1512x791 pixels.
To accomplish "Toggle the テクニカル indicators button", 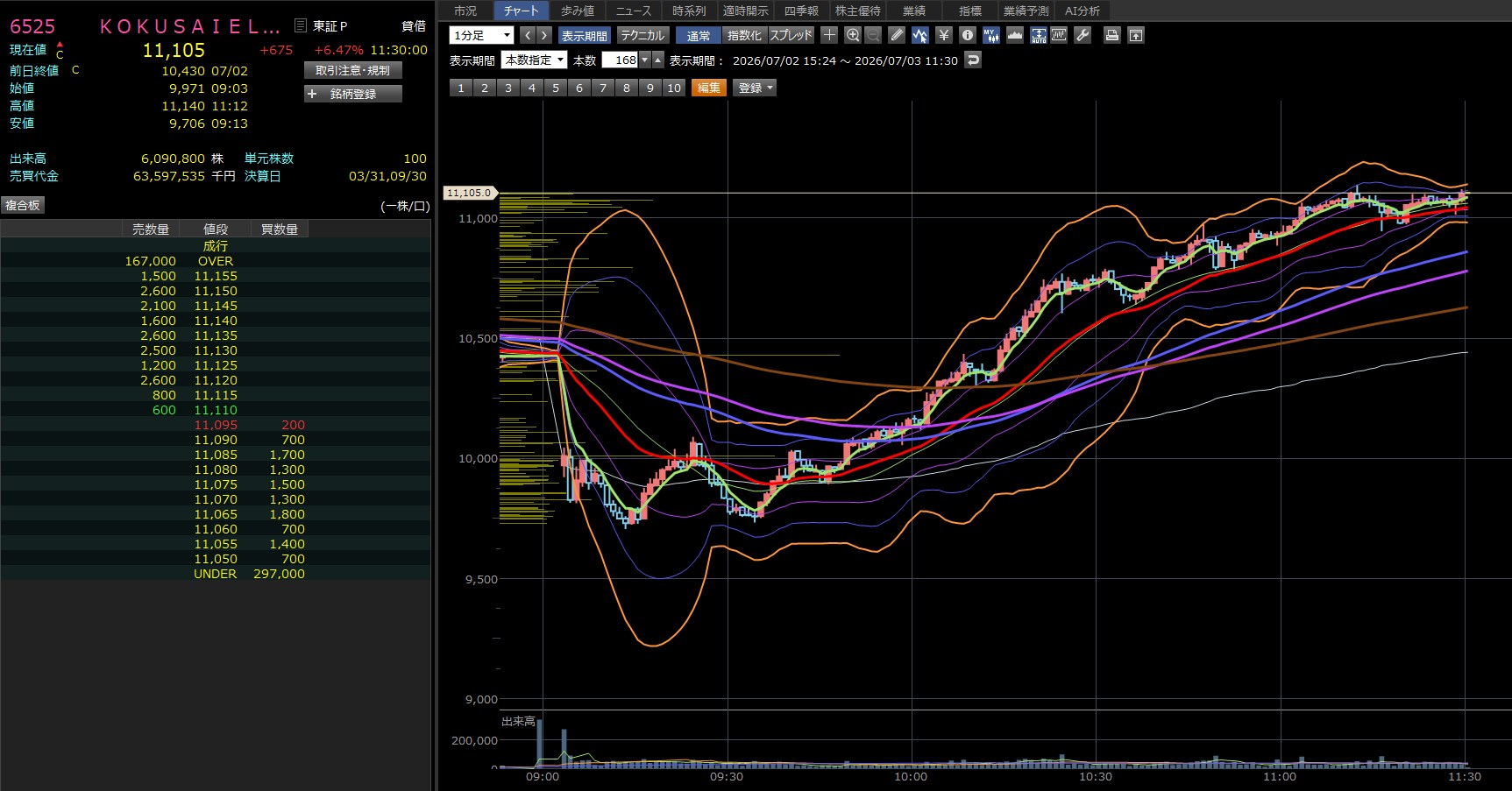I will click(642, 35).
